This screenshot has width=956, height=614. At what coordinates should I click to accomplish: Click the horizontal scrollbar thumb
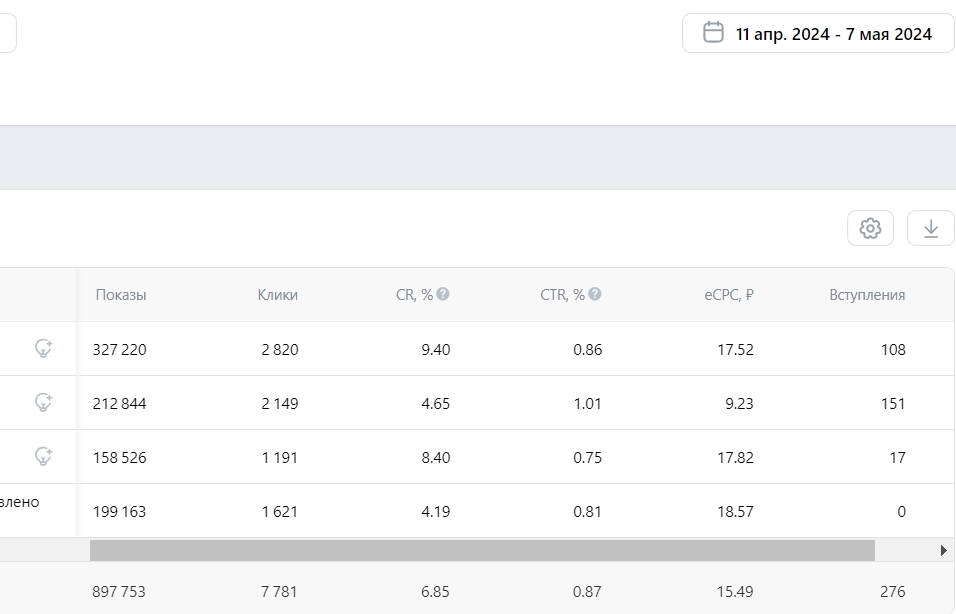point(482,550)
